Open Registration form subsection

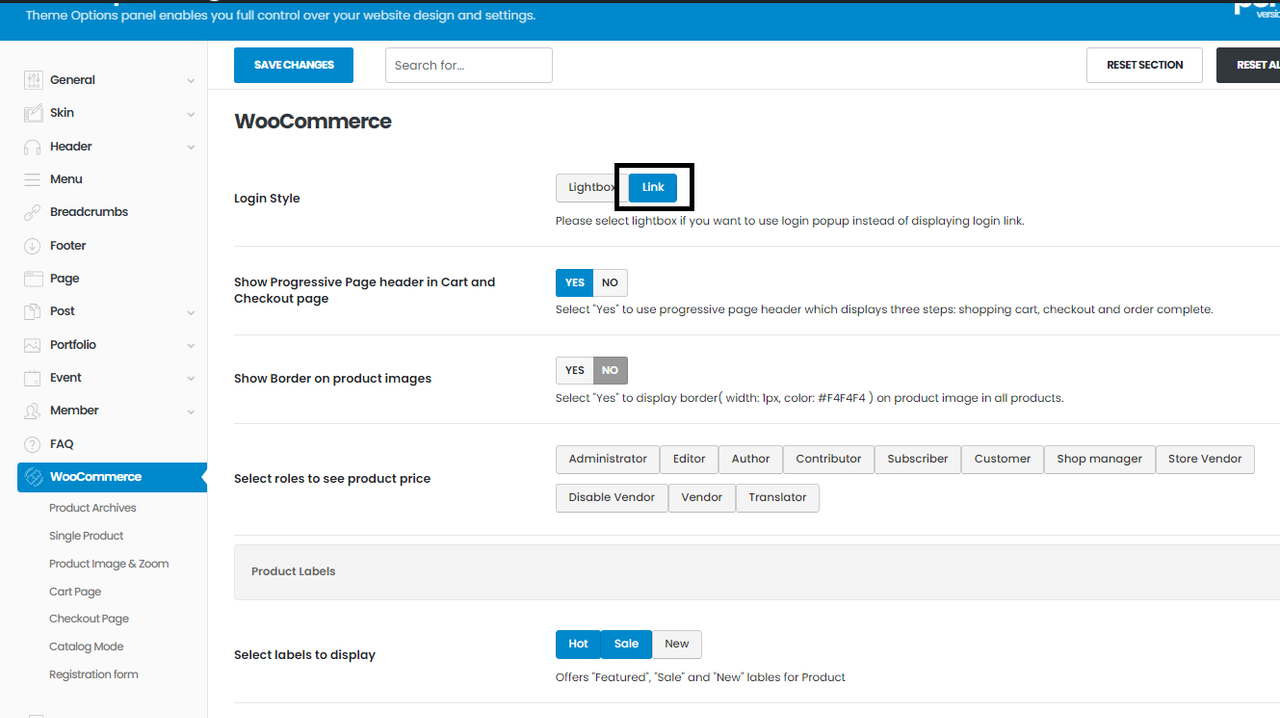click(94, 675)
